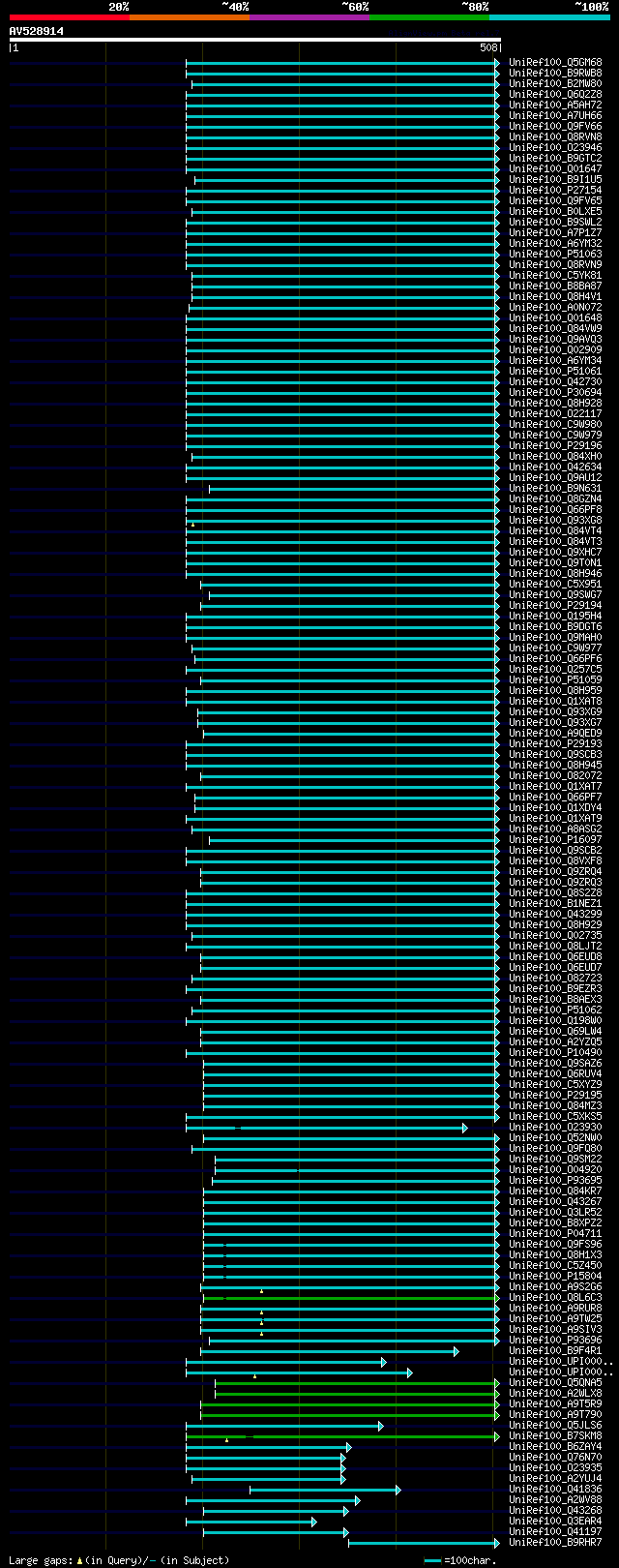Open hit UniRef100_A7P1Z7
The height and width of the screenshot is (1568, 619).
click(555, 233)
